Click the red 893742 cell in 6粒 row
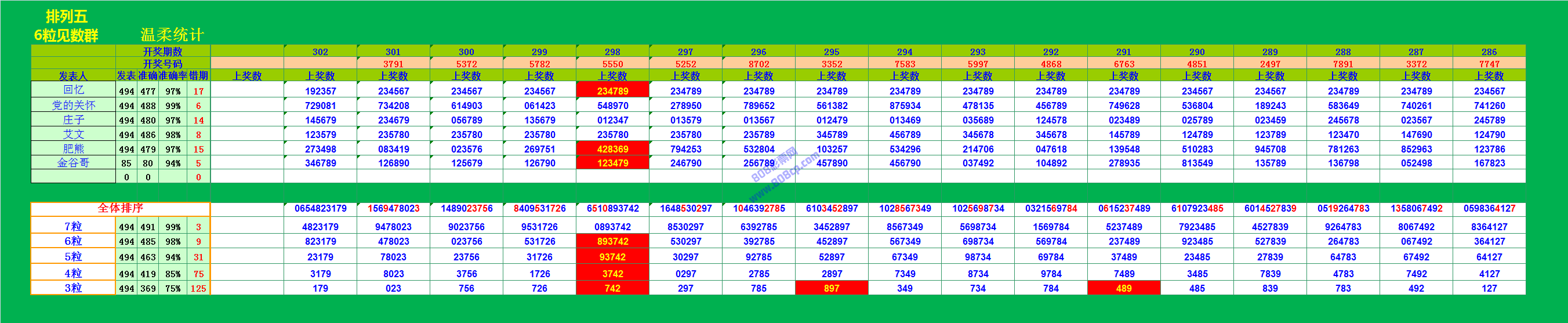Viewport: 1568px width, 323px height. 612,241
